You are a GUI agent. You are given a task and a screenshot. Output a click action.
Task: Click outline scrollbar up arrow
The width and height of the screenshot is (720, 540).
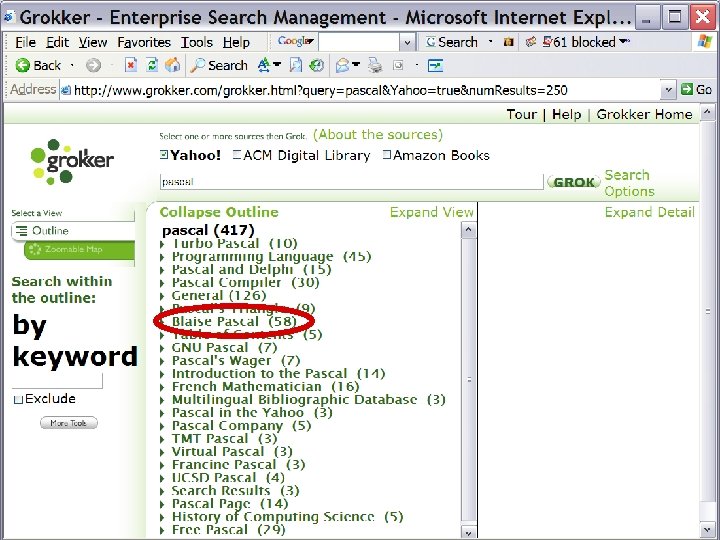(468, 231)
